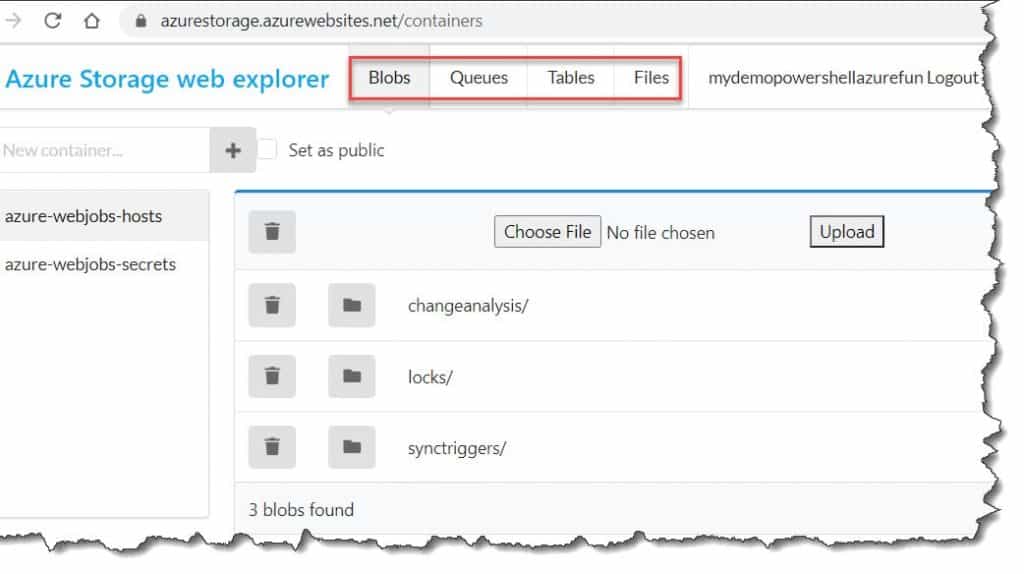This screenshot has height=574, width=1024.
Task: Select the azure-webjobs-hosts container
Action: (104, 216)
